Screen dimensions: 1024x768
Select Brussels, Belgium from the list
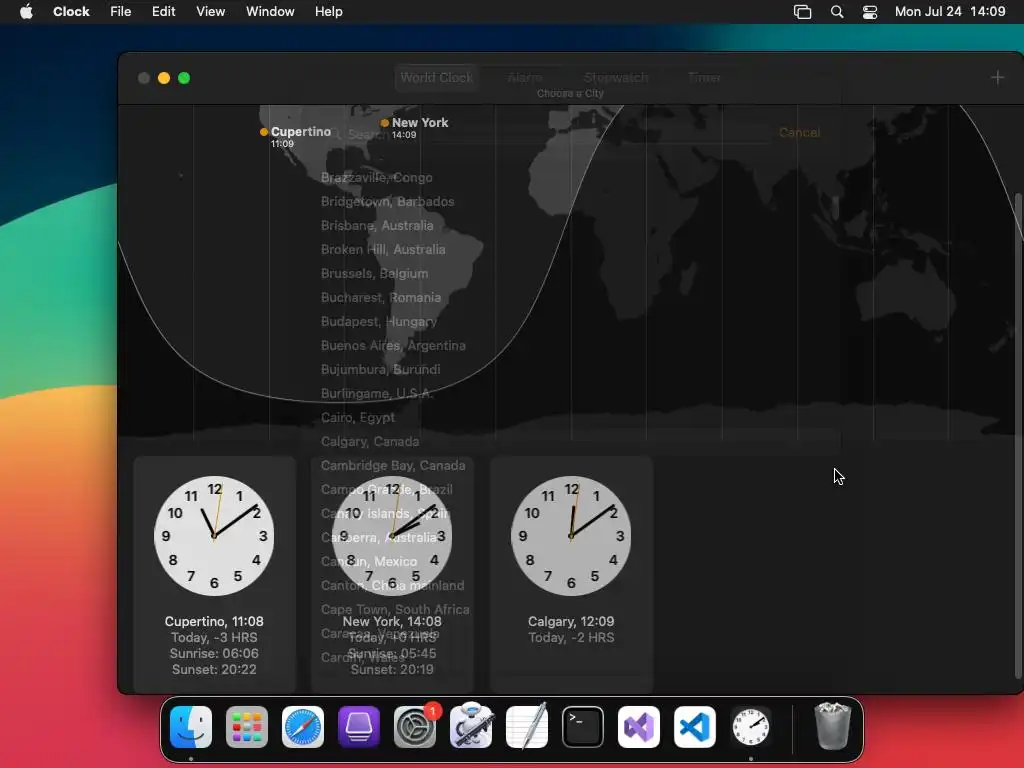point(374,274)
